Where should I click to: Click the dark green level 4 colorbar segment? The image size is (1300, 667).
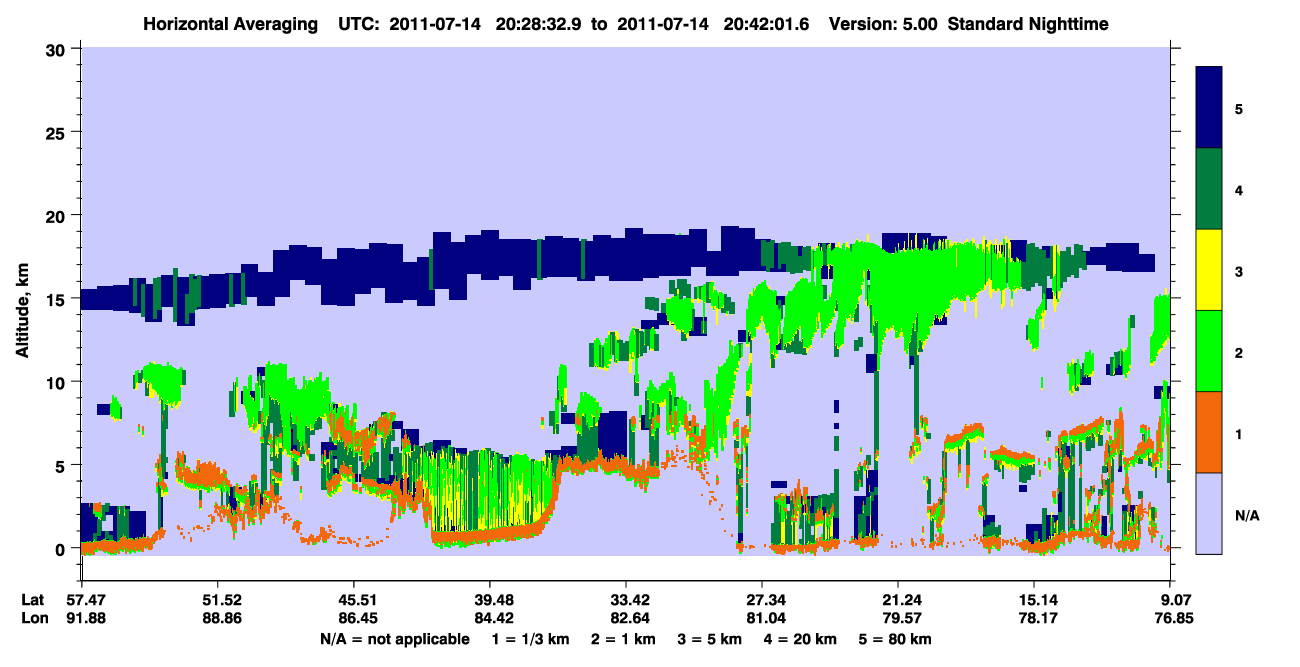[x=1209, y=189]
